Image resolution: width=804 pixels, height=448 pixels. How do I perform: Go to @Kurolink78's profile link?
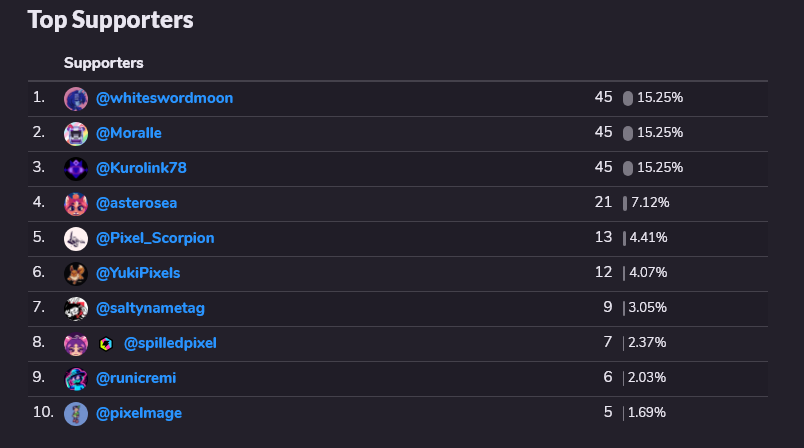[x=141, y=168]
